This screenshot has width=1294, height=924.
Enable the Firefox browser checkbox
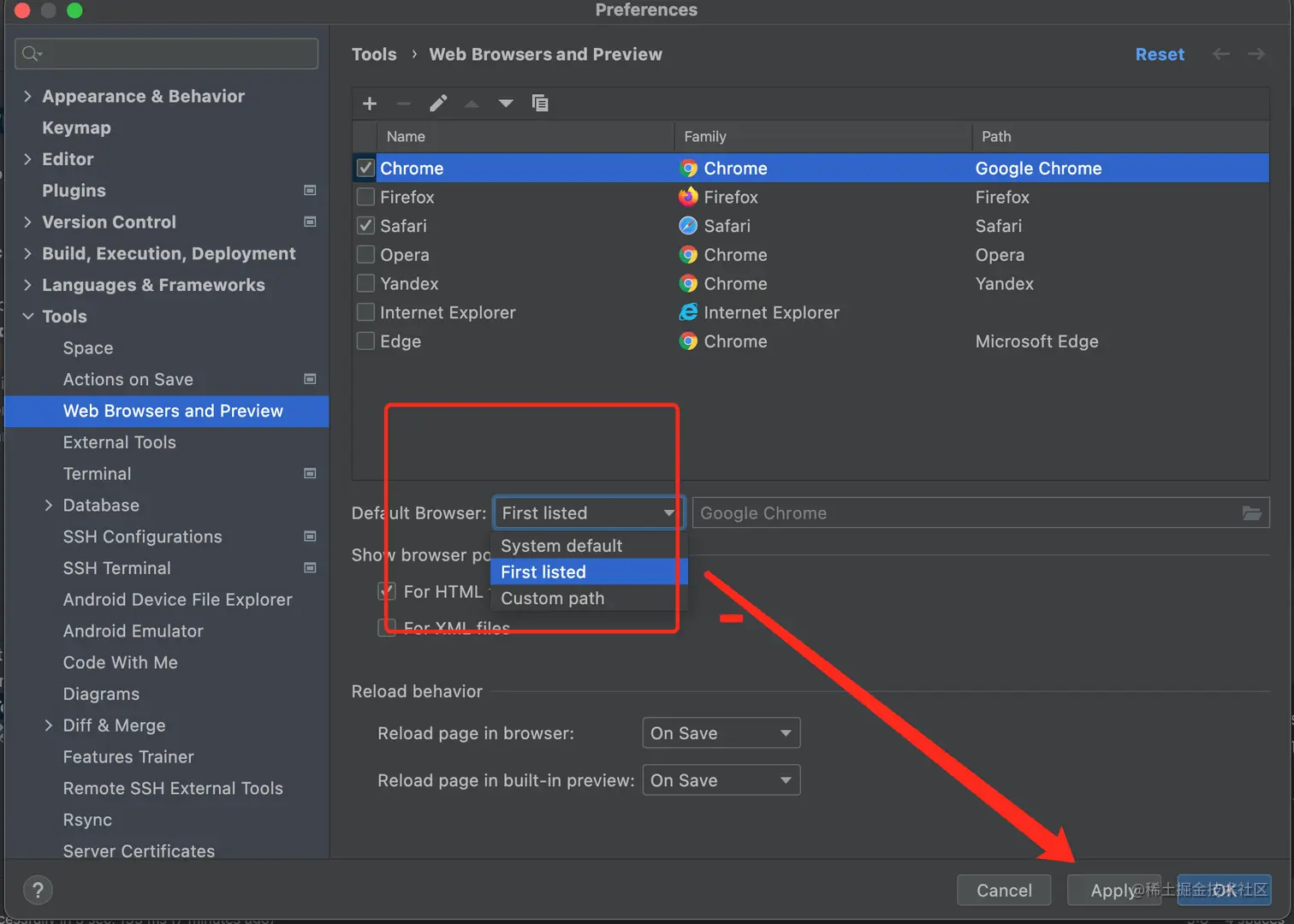365,198
